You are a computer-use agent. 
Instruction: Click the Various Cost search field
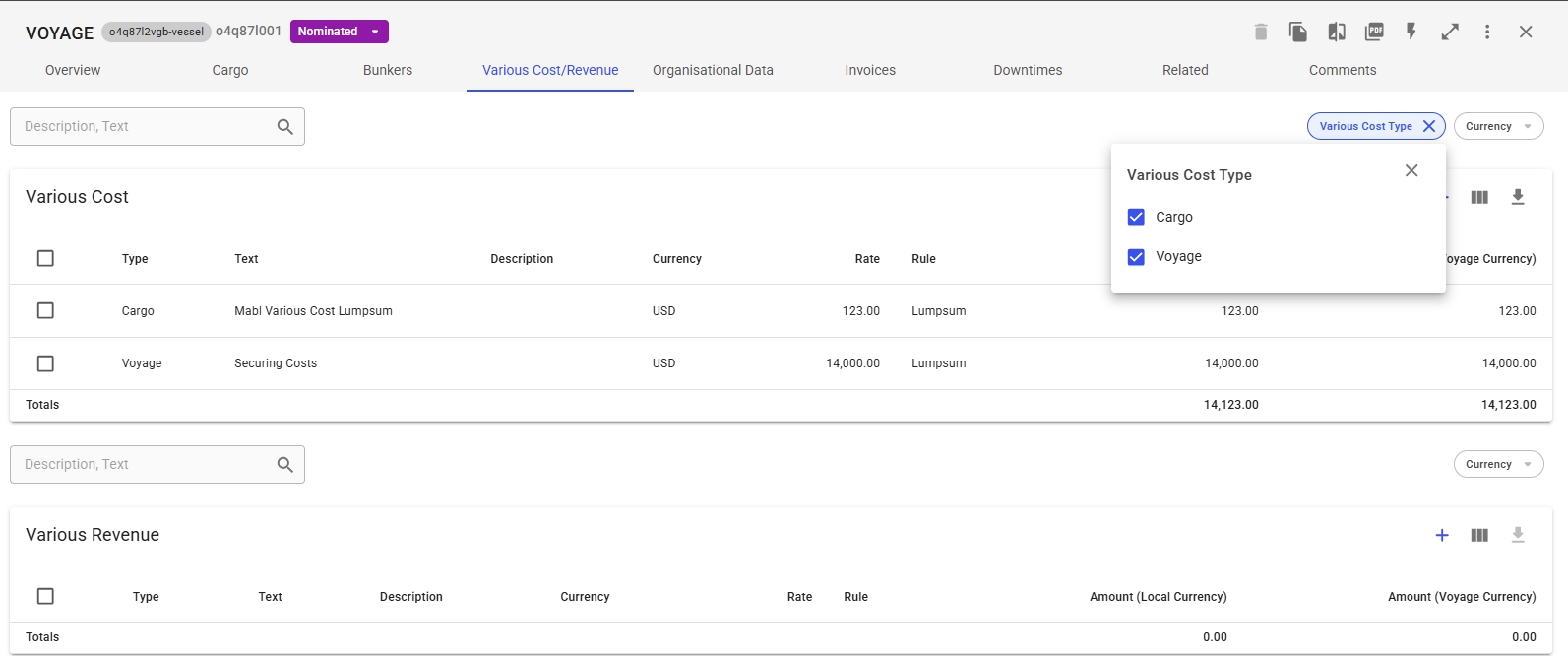pyautogui.click(x=148, y=126)
